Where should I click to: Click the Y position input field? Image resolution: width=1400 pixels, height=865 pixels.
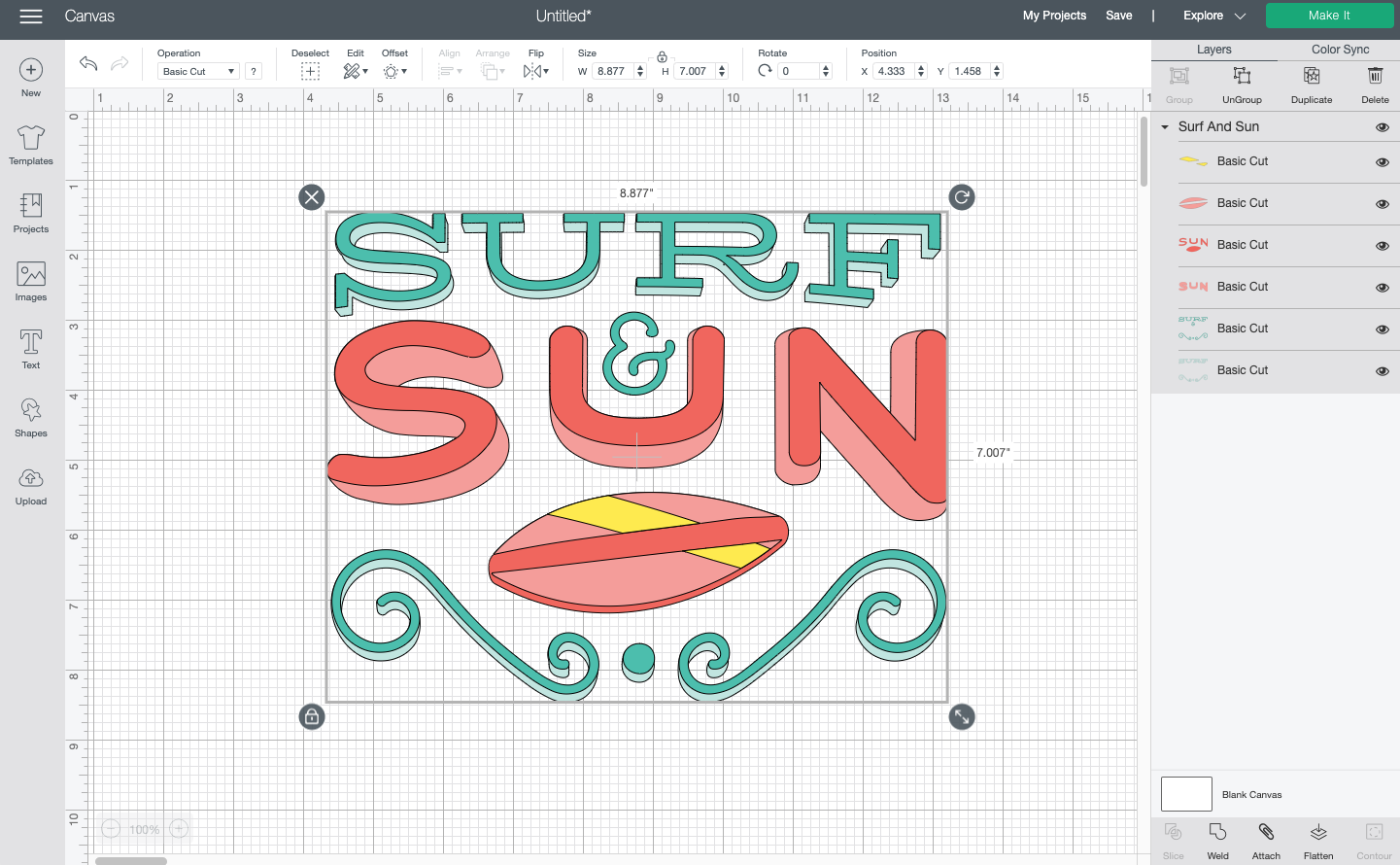click(970, 71)
